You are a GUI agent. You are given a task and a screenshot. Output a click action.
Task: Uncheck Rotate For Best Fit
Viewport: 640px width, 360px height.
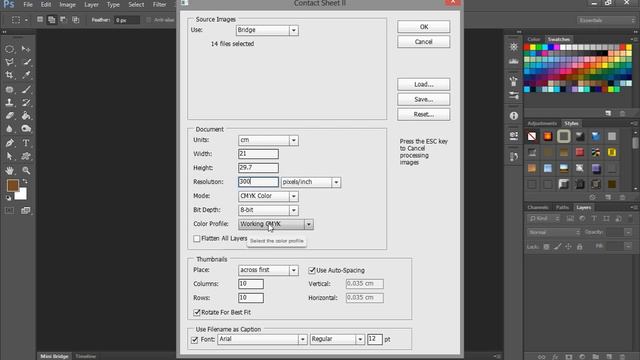coord(197,312)
